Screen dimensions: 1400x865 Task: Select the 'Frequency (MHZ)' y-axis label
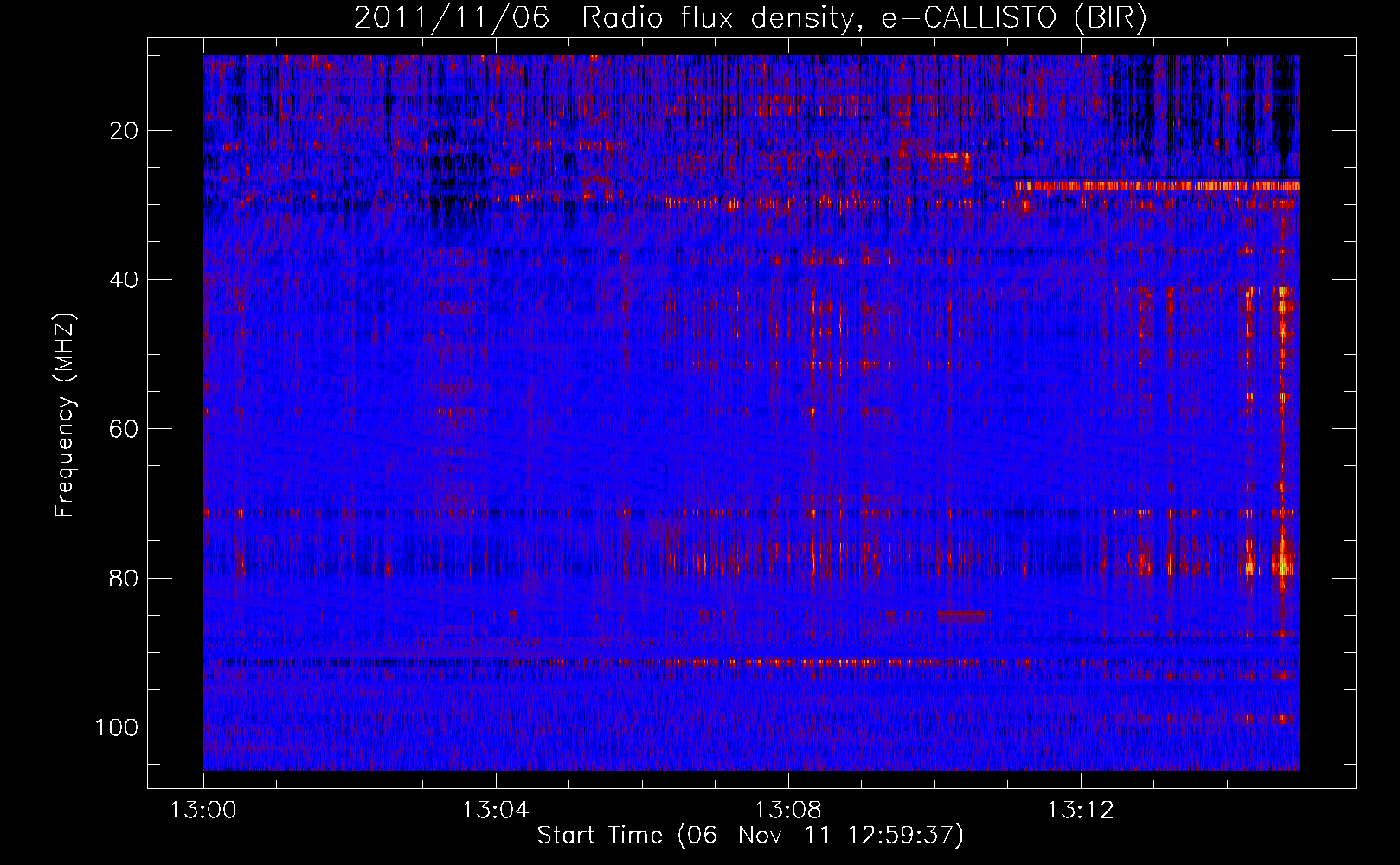(x=66, y=415)
